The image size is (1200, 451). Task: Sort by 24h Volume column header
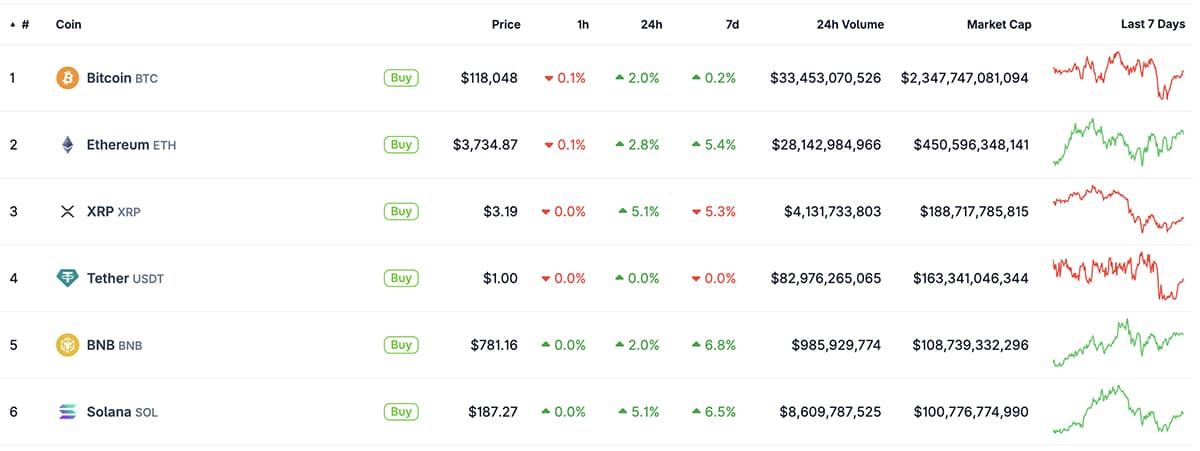tap(849, 24)
